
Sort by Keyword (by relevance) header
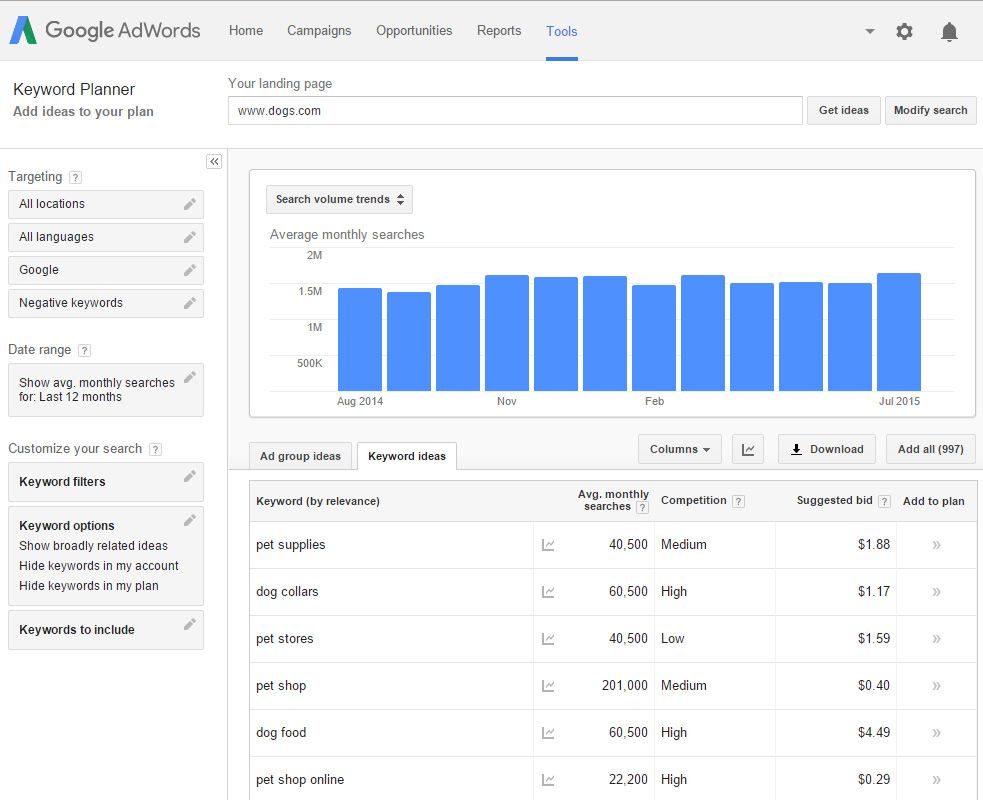click(x=318, y=502)
